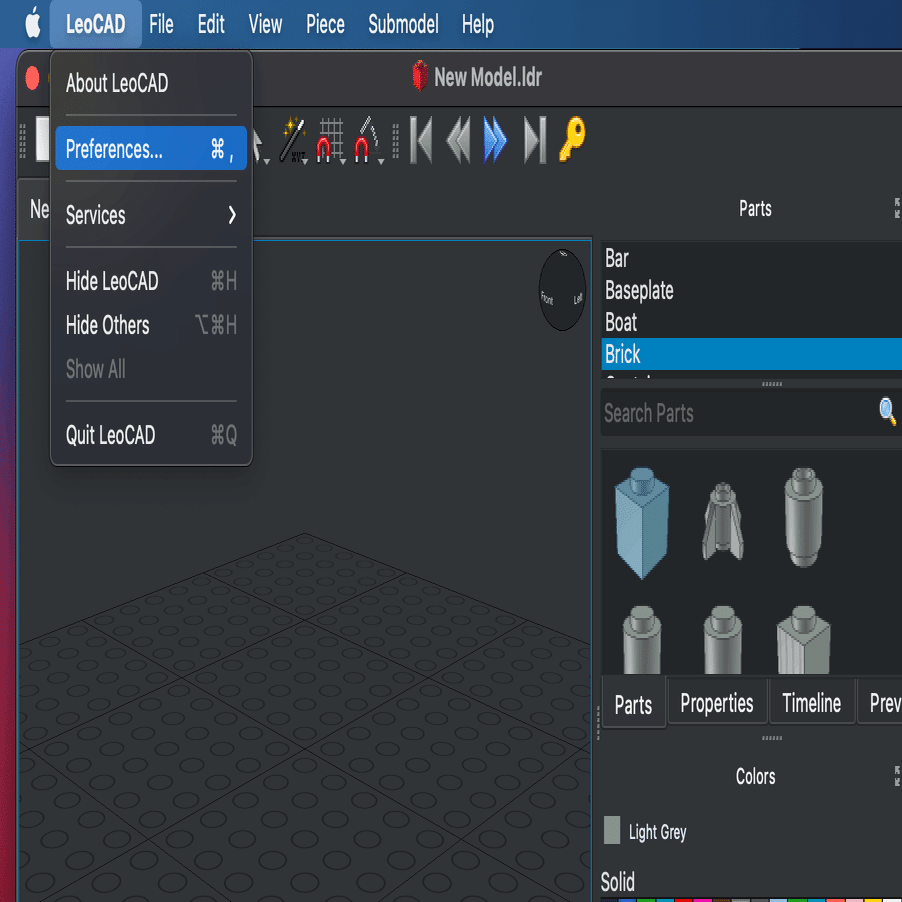The width and height of the screenshot is (902, 902).
Task: Open Preferences from the menu
Action: (151, 148)
